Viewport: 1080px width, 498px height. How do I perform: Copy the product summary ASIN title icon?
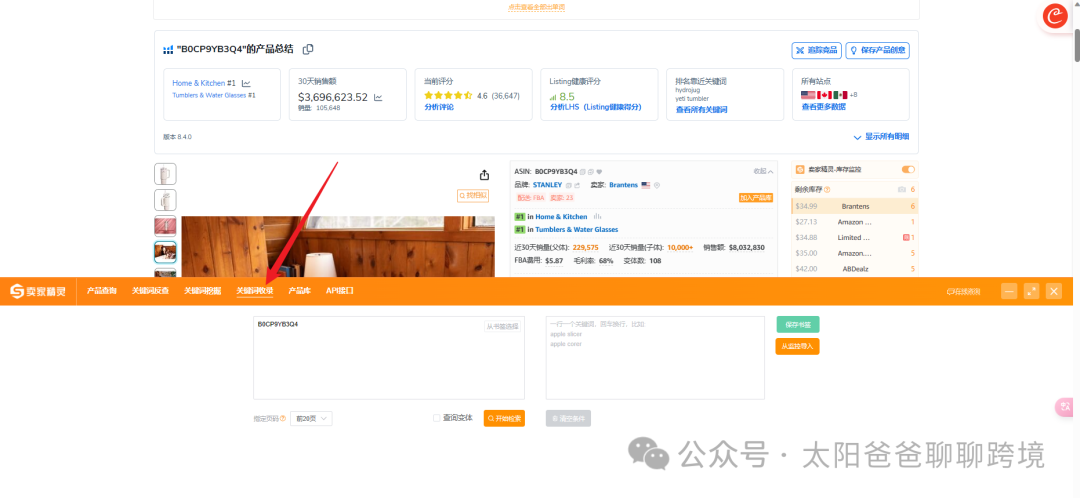click(309, 49)
